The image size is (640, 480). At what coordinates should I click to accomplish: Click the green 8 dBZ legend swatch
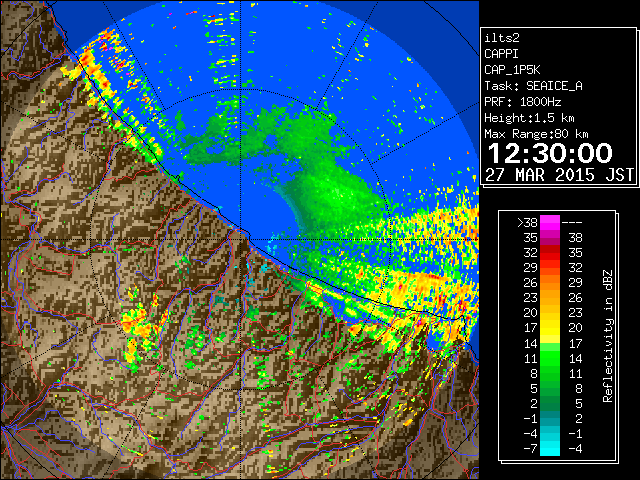pos(550,373)
